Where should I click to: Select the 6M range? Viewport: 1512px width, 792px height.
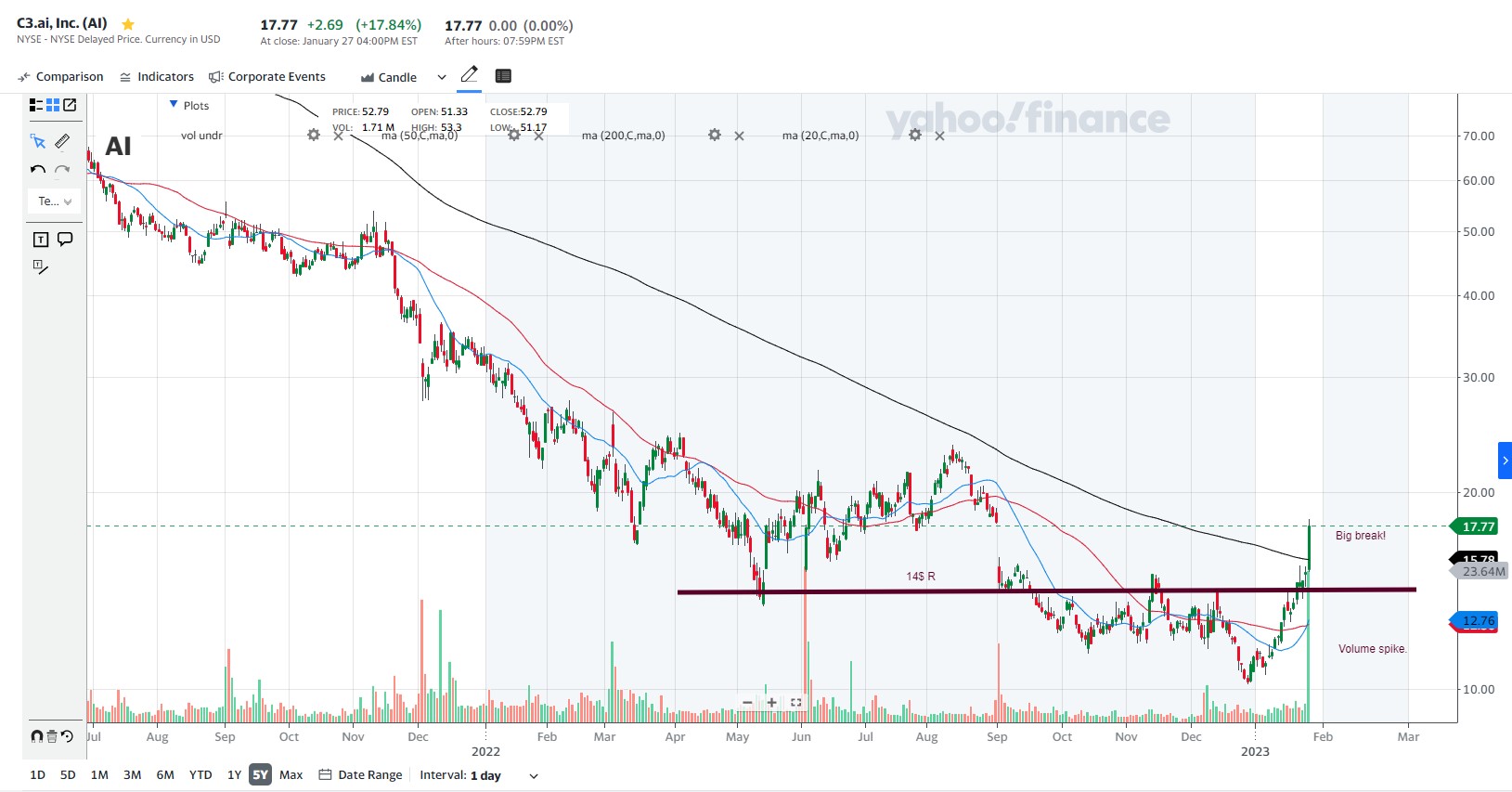[165, 775]
